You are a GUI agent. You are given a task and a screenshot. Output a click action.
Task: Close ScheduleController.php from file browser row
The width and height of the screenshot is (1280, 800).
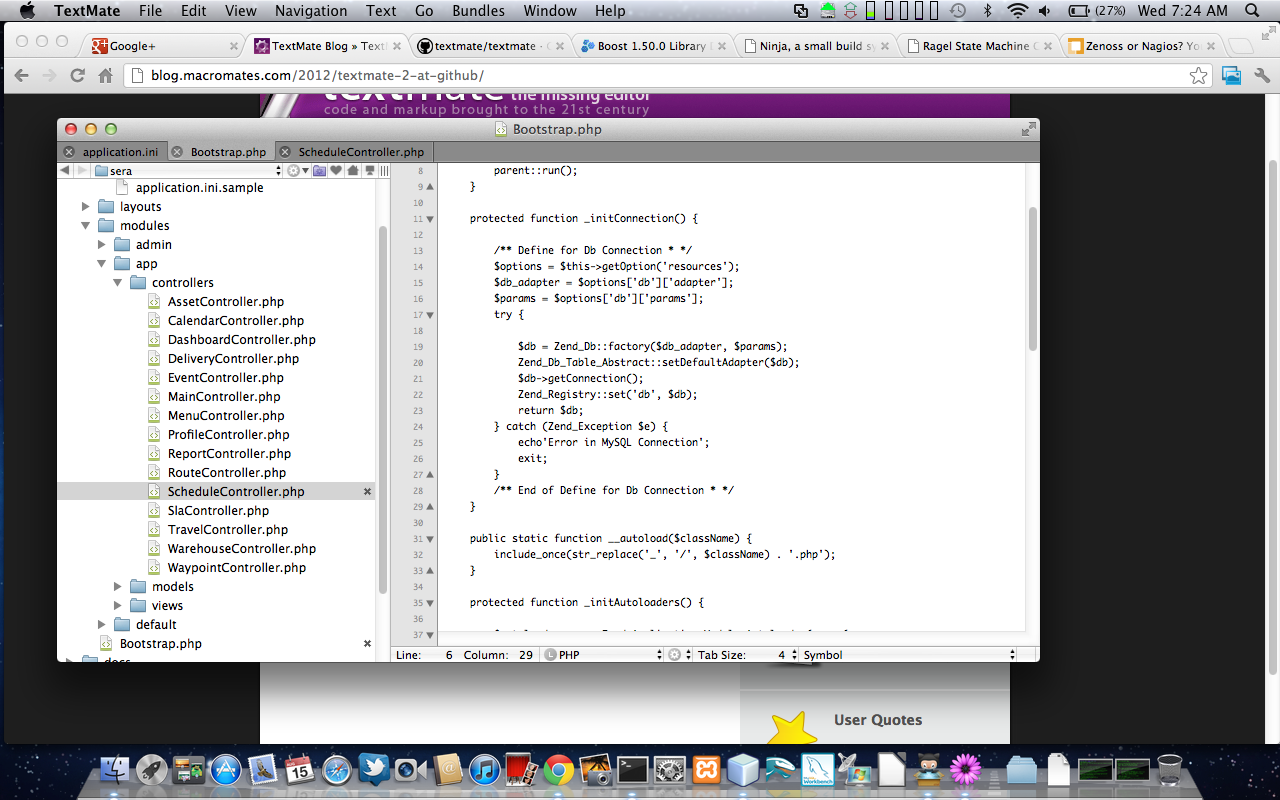(367, 492)
